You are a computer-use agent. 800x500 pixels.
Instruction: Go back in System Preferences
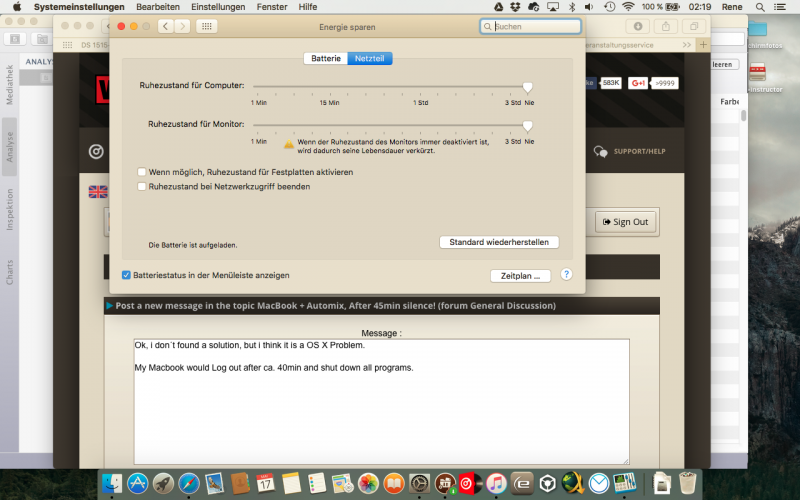click(x=165, y=26)
